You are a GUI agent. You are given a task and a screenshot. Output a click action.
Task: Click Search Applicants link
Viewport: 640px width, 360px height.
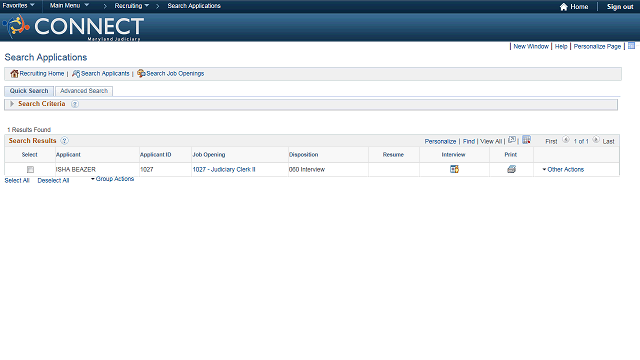[x=105, y=73]
